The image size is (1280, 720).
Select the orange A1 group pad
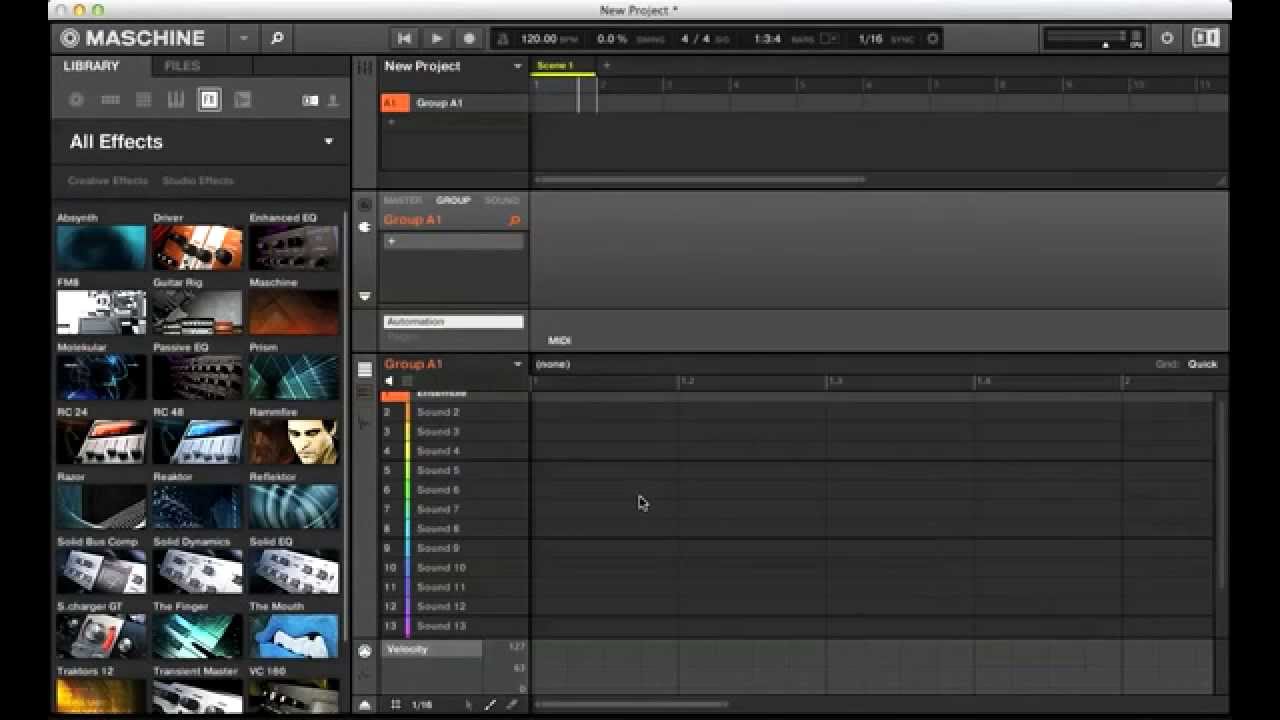[x=395, y=103]
